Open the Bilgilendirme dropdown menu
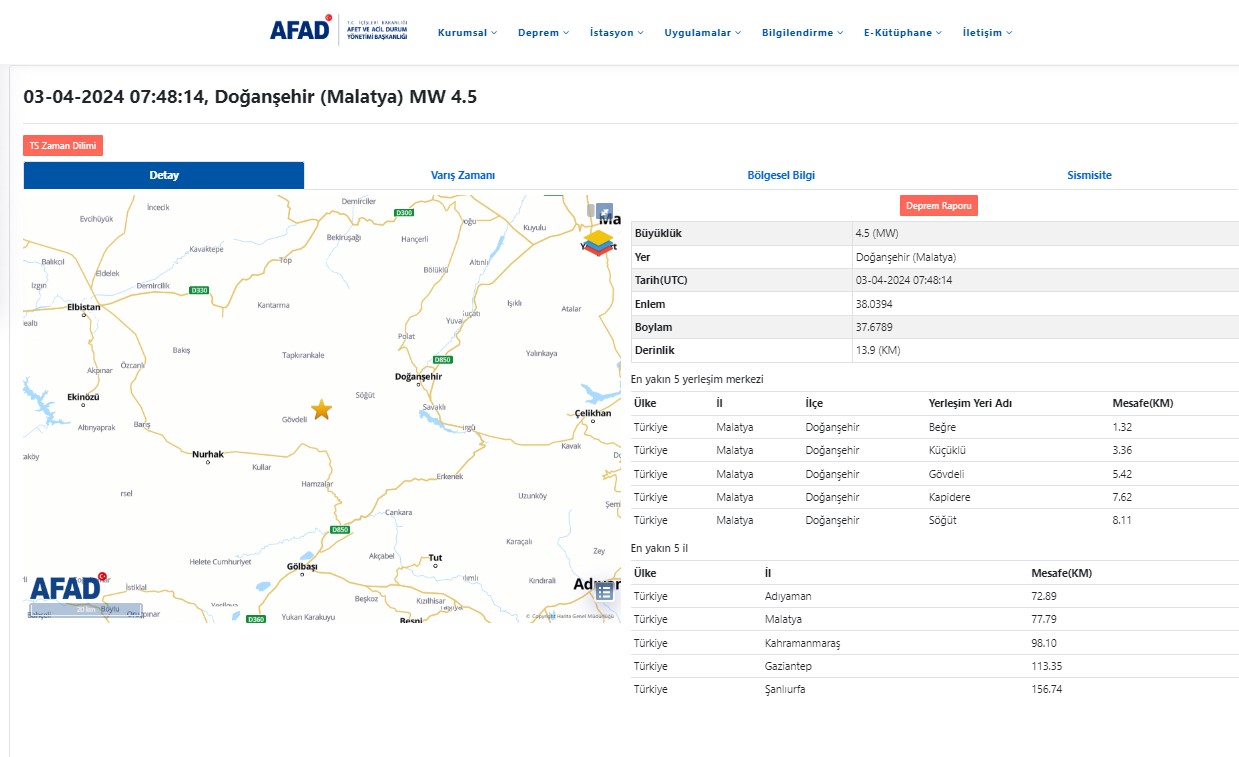This screenshot has height=757, width=1239. point(802,33)
